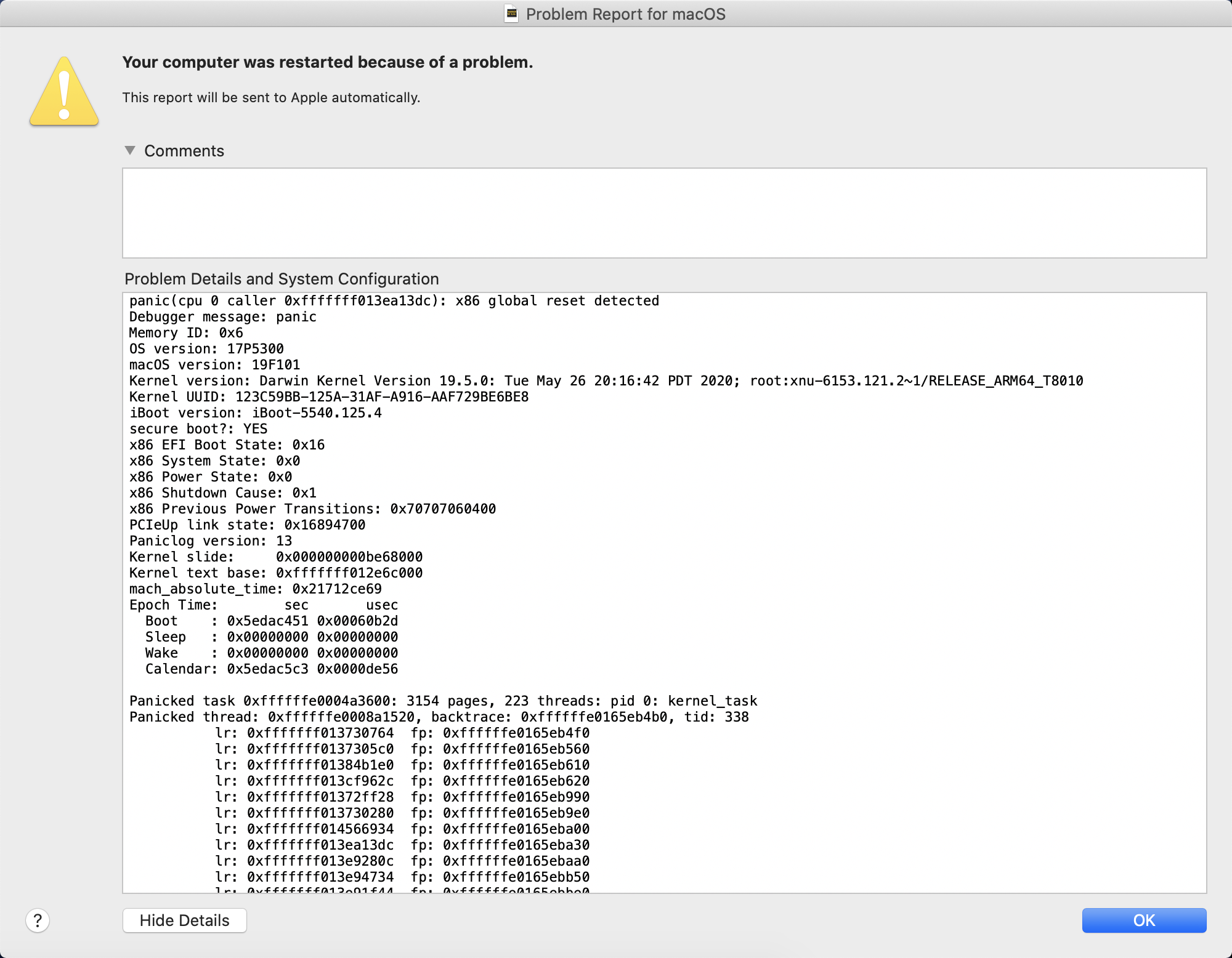
Task: Click the 'Panicked task' line
Action: click(444, 701)
